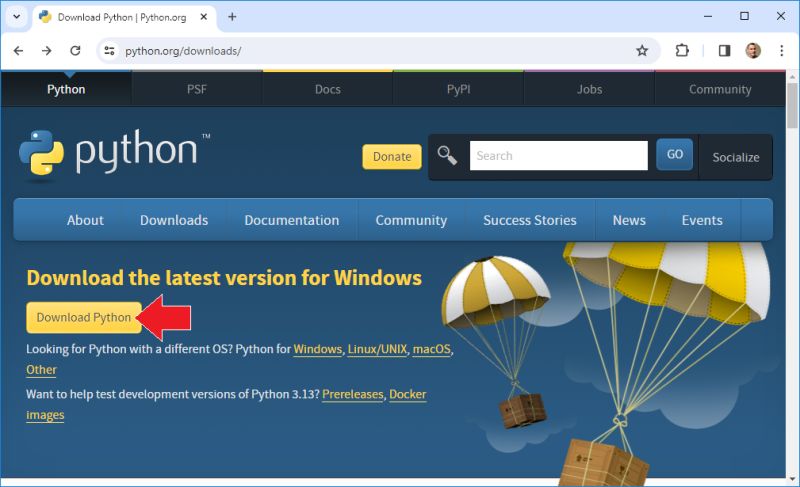This screenshot has width=800, height=487.
Task: Close the Download Python tab
Action: point(204,17)
